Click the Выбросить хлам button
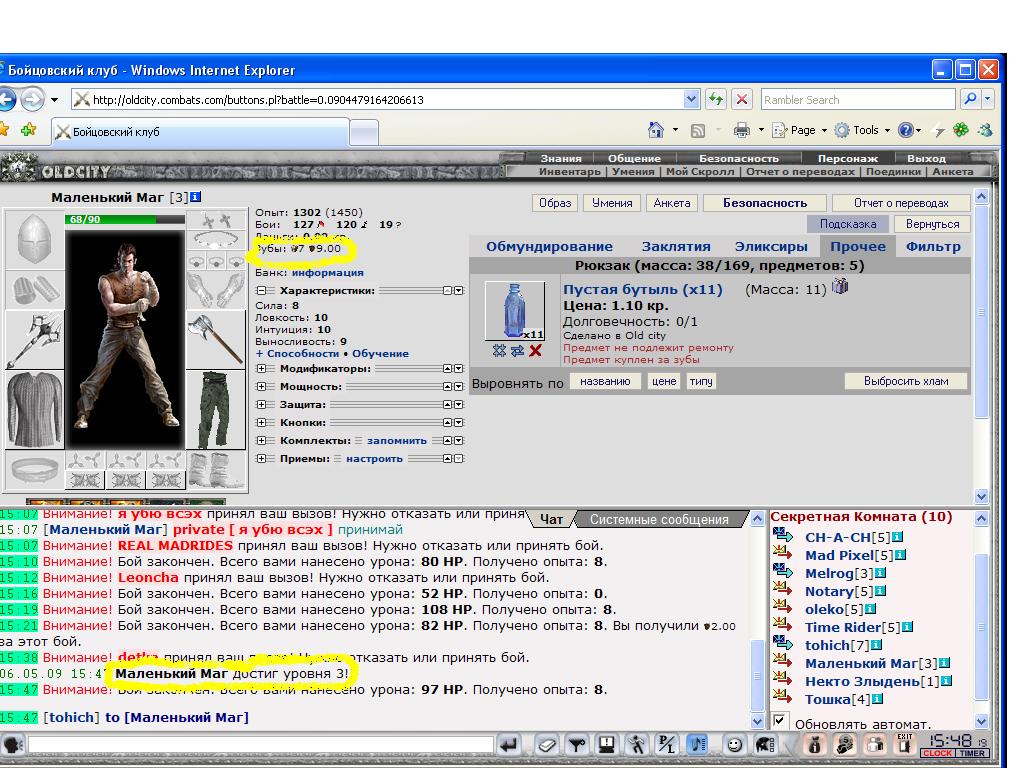 tap(905, 381)
